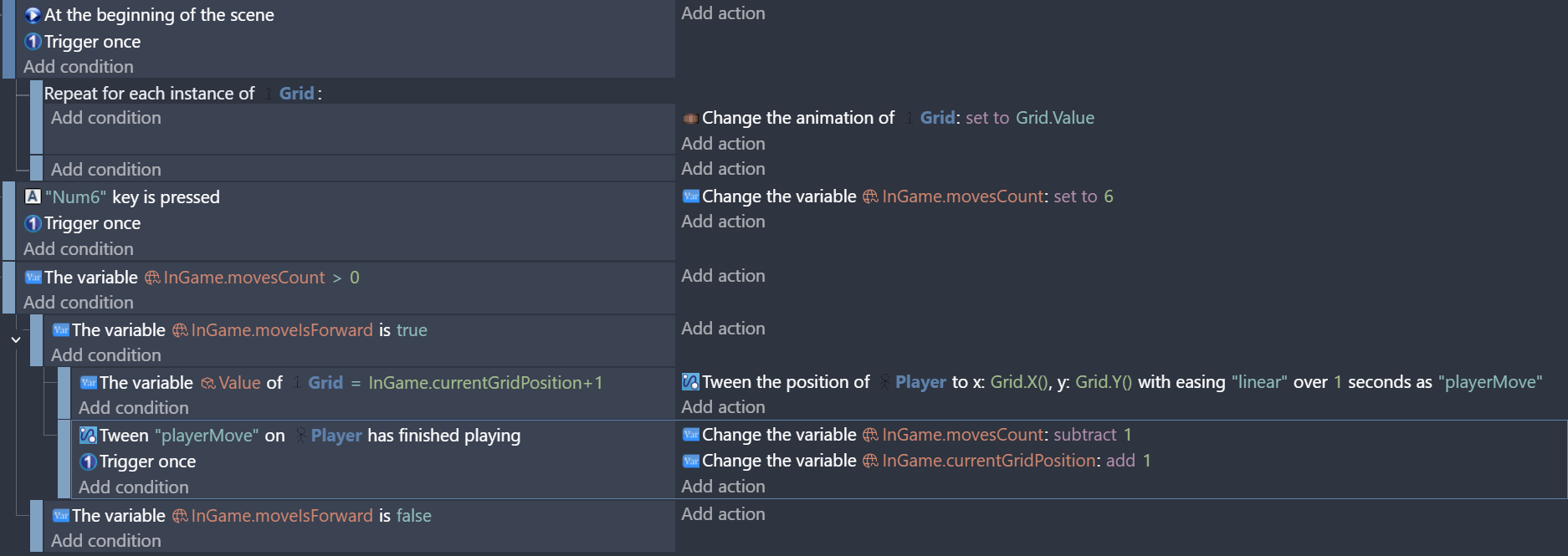The height and width of the screenshot is (556, 1568).
Task: Click variable icon for movesCount subtract 1
Action: 690,435
